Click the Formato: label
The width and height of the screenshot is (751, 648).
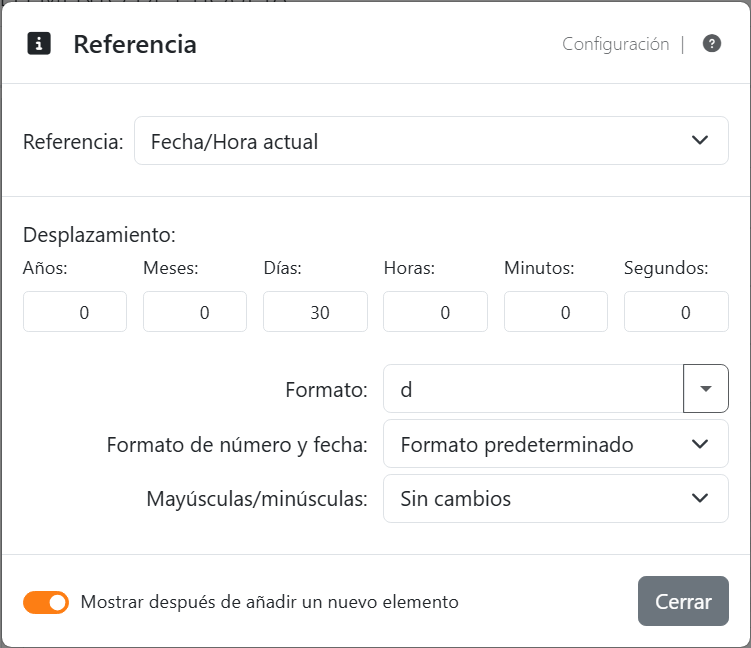click(x=326, y=389)
